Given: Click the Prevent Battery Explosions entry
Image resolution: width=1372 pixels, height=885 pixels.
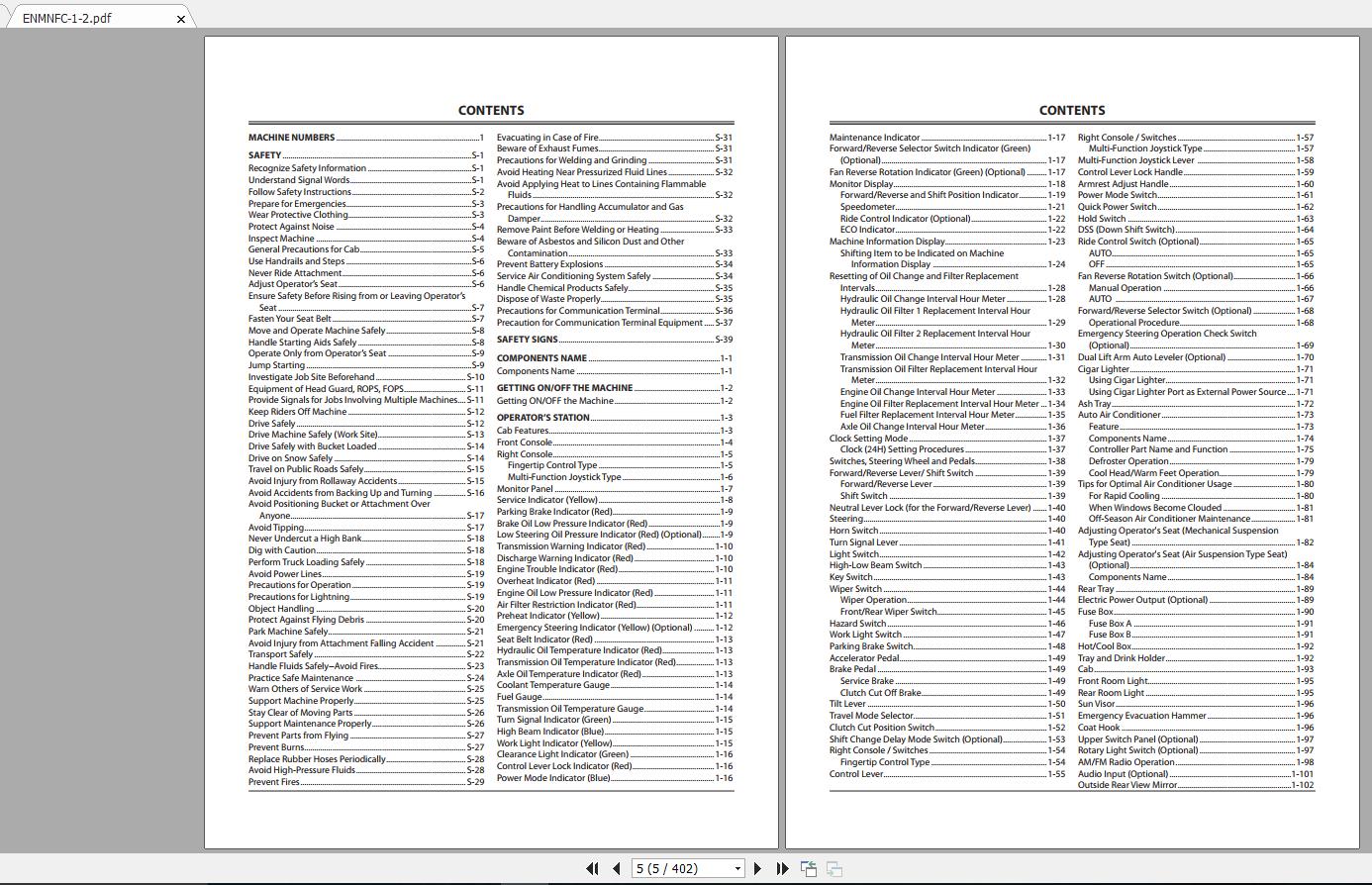Looking at the screenshot, I should [x=615, y=264].
